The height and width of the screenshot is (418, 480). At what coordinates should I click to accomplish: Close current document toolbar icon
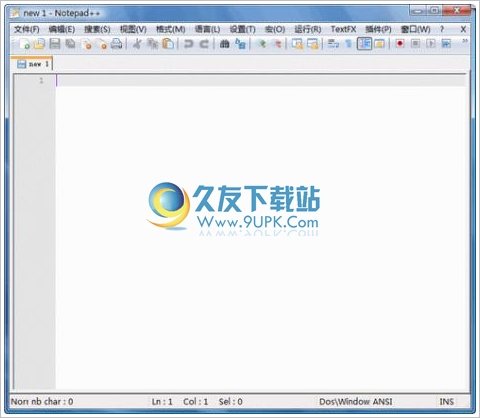86,44
